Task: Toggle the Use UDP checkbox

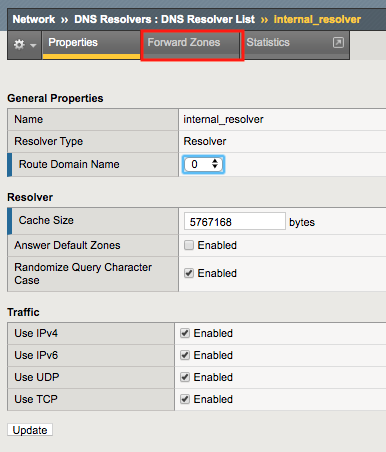Action: click(x=185, y=377)
